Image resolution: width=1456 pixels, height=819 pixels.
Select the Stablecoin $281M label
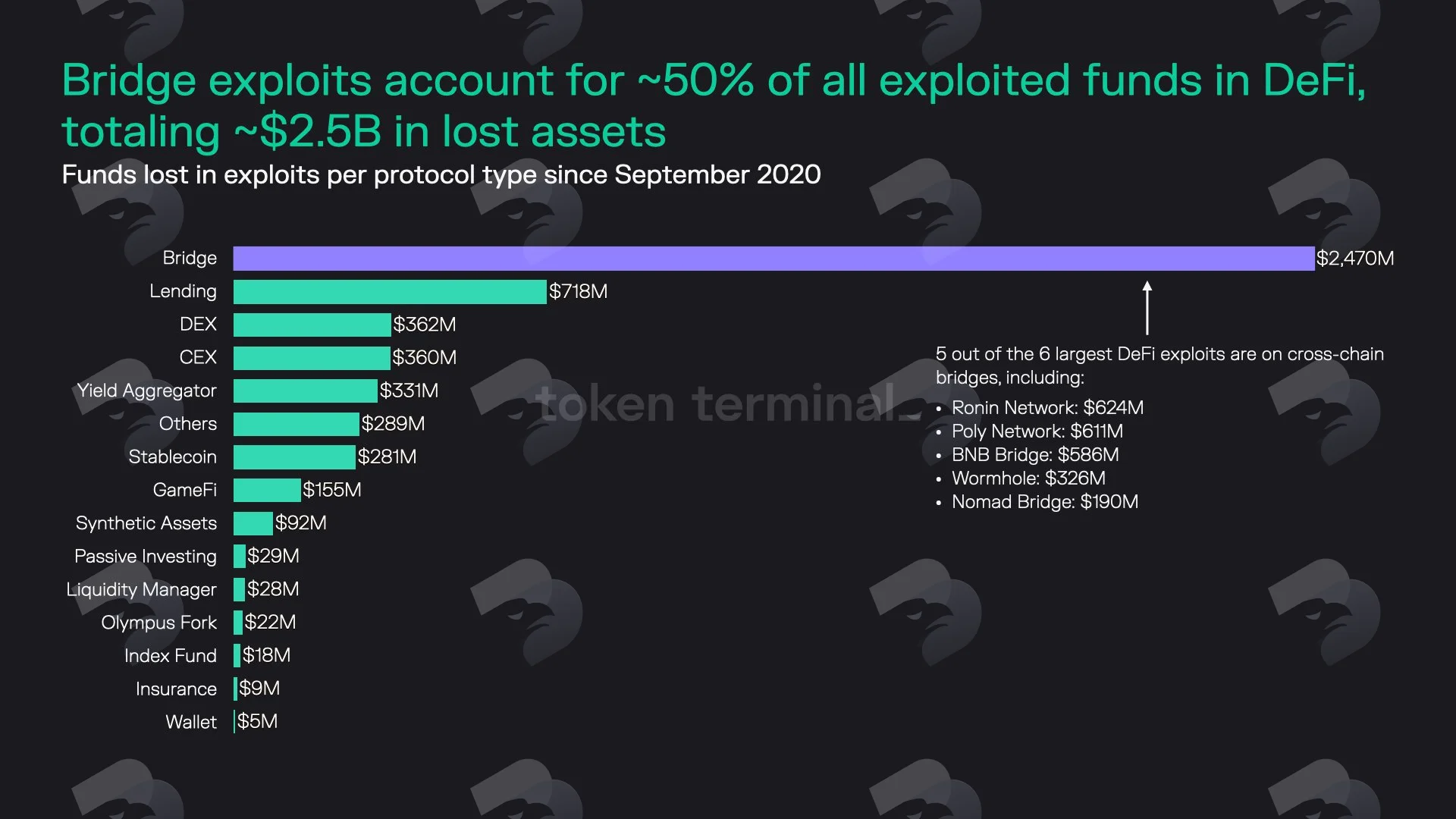[388, 457]
